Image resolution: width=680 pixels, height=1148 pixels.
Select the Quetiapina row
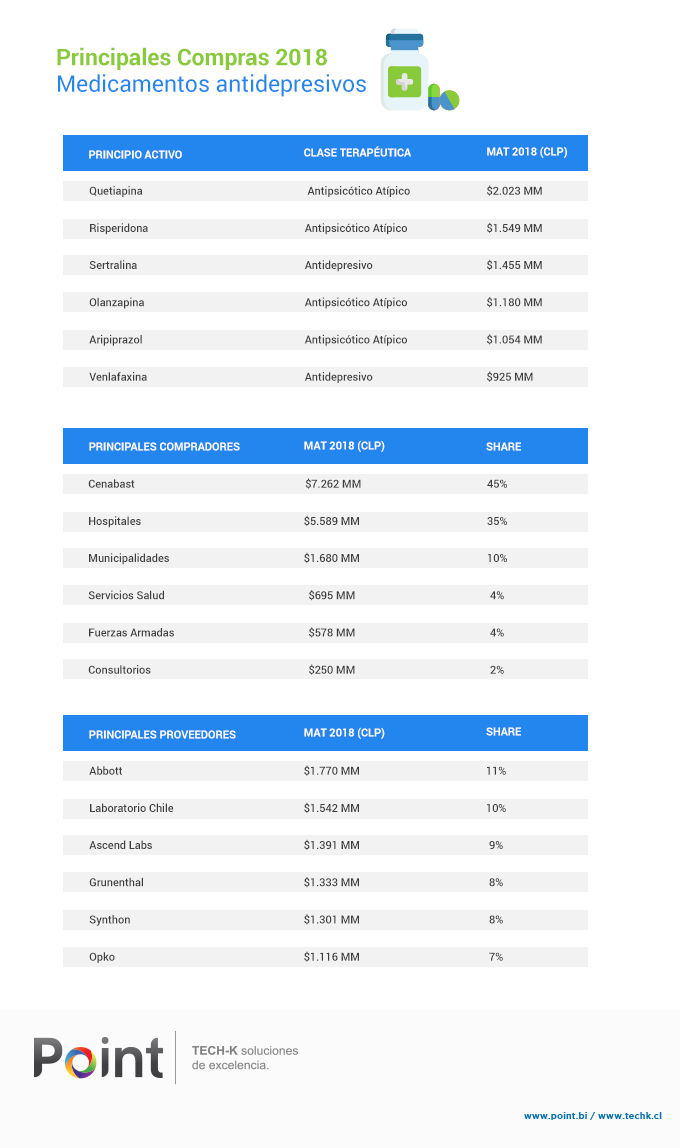click(325, 191)
